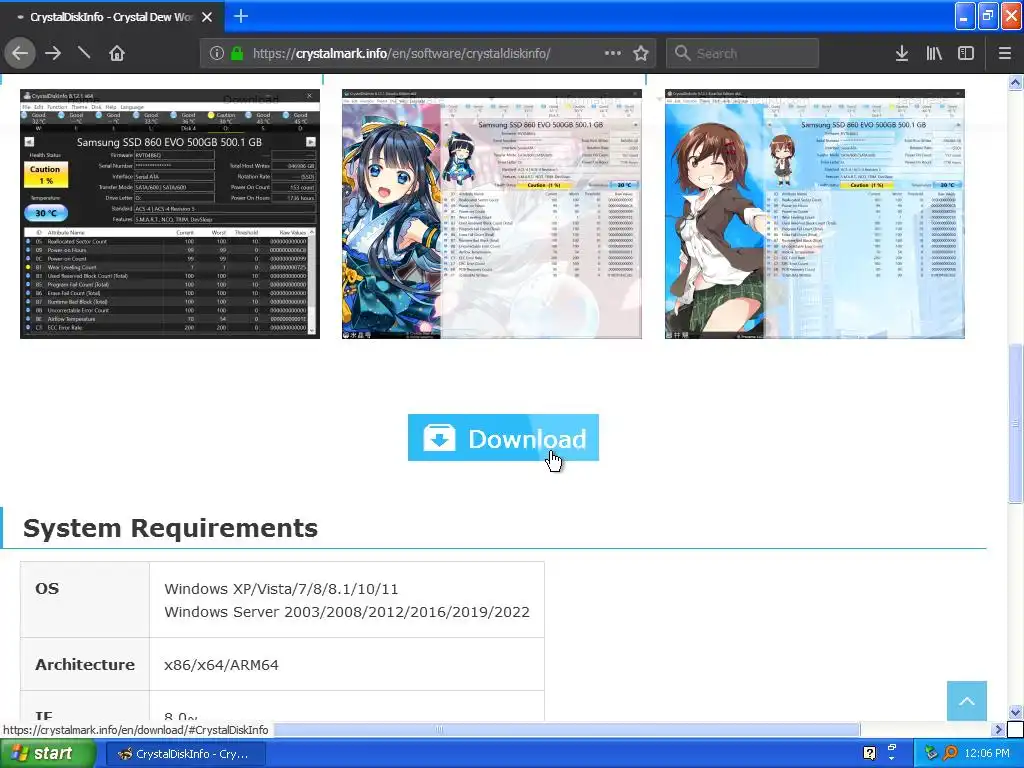Click the reload/stop icon in toolbar

[84, 53]
